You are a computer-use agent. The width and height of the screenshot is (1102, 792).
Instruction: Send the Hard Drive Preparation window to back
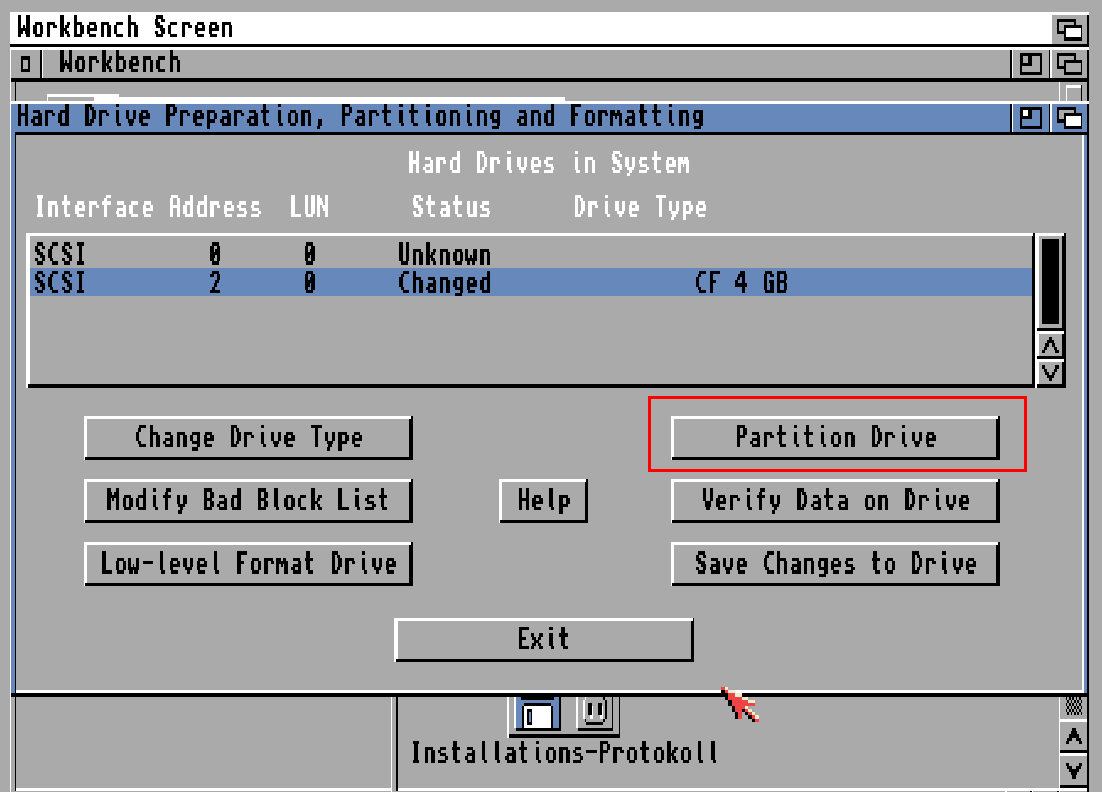point(1068,117)
